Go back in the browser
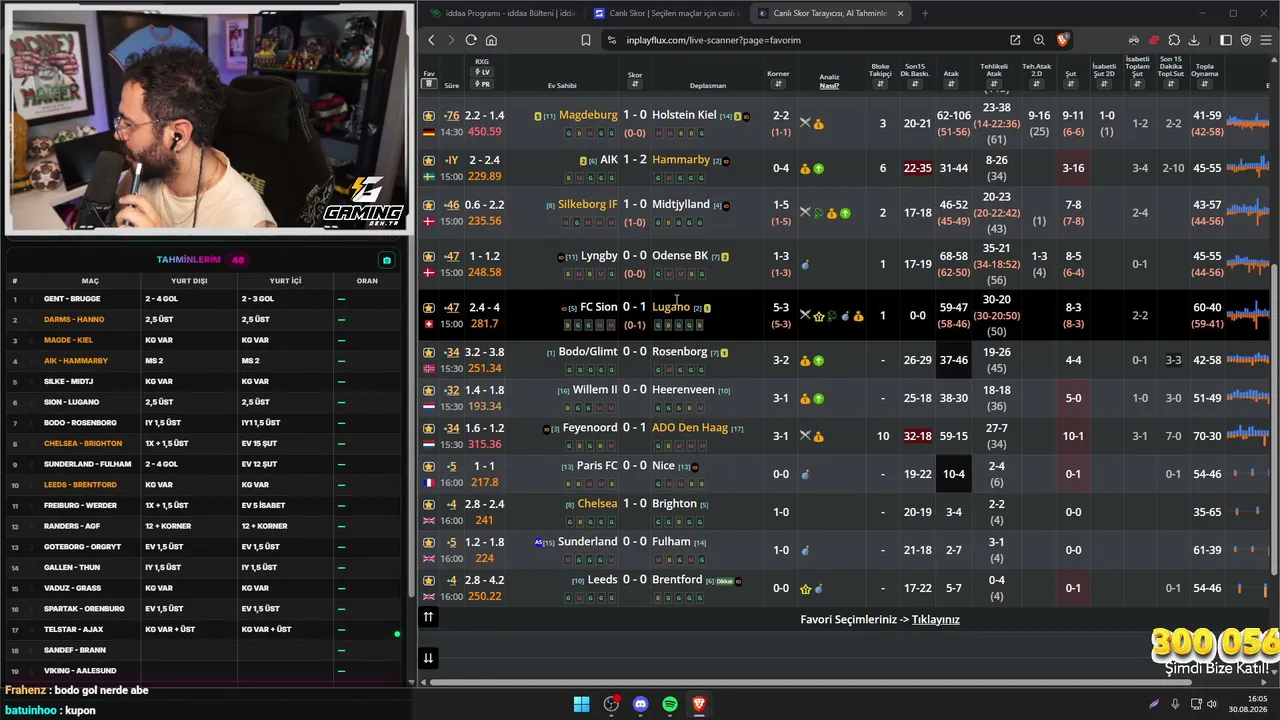The height and width of the screenshot is (720, 1280). (431, 40)
